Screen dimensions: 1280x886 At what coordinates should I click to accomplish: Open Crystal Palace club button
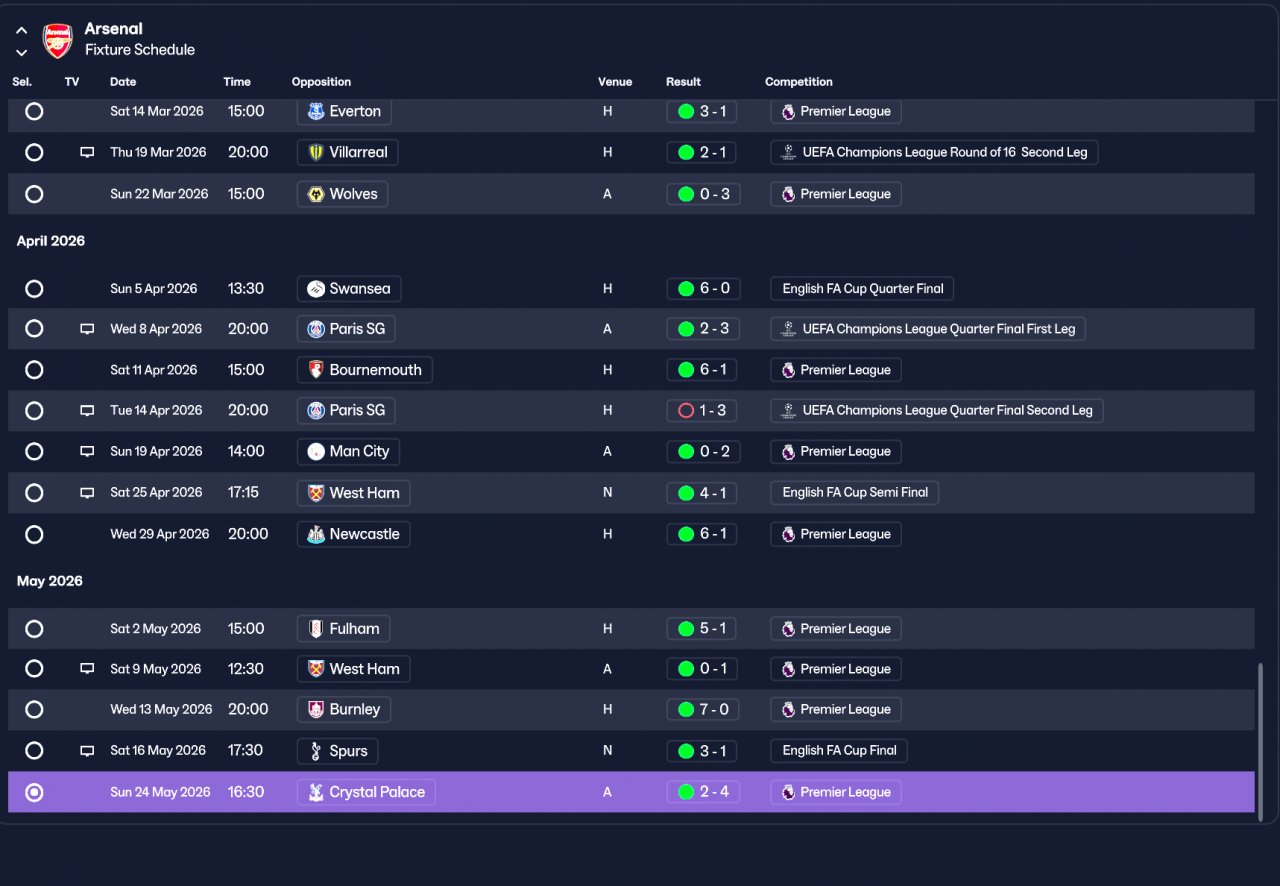(x=366, y=792)
